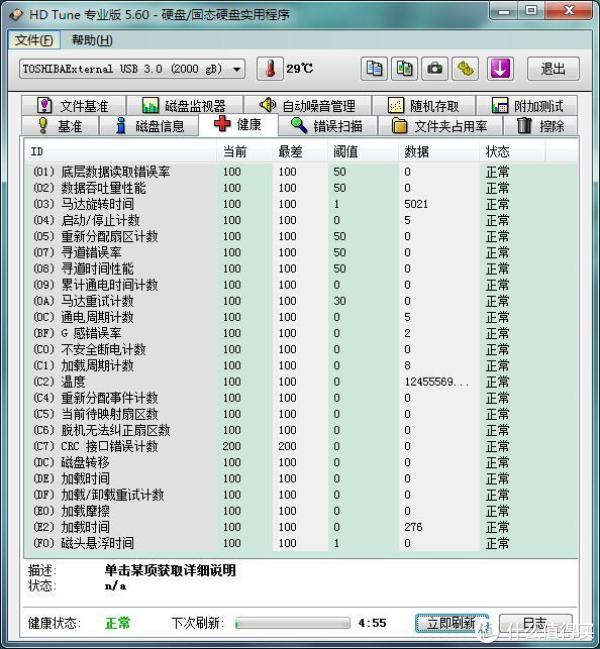Switch to 自动噪音管理 tab

click(x=307, y=106)
